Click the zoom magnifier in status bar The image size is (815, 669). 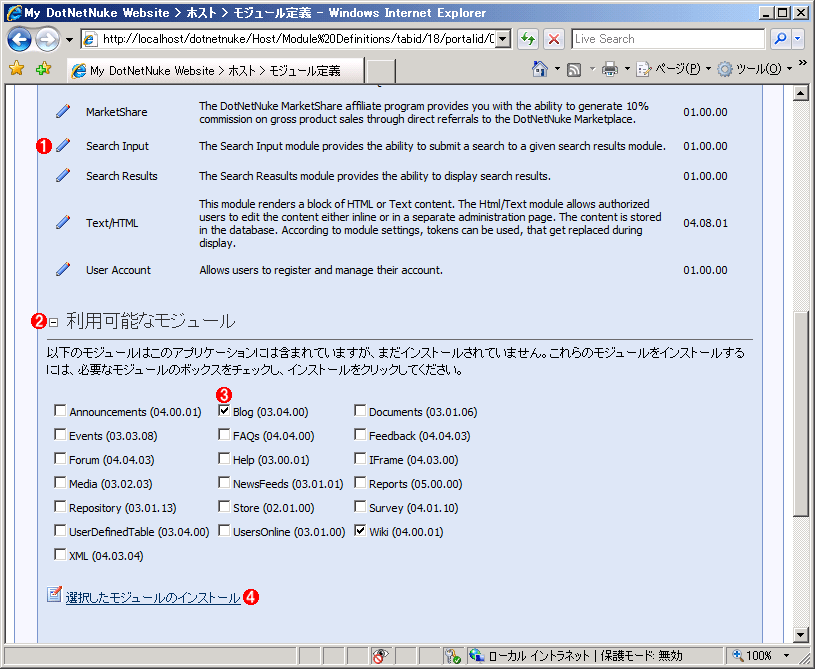click(x=738, y=655)
